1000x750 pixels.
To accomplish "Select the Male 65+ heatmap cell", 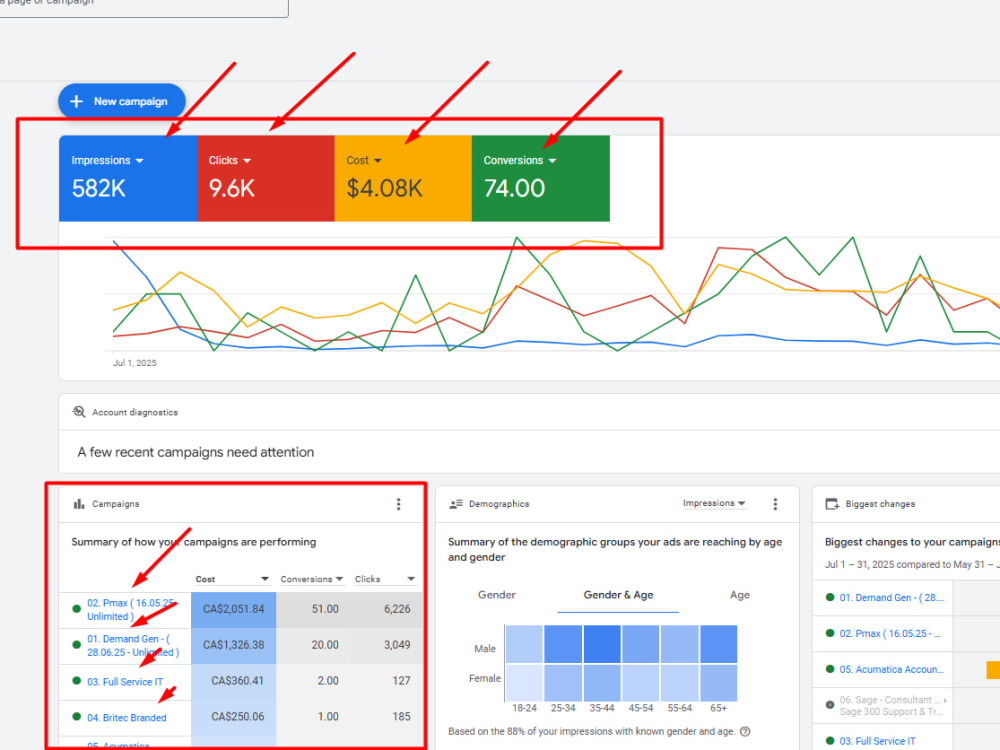I will (719, 644).
